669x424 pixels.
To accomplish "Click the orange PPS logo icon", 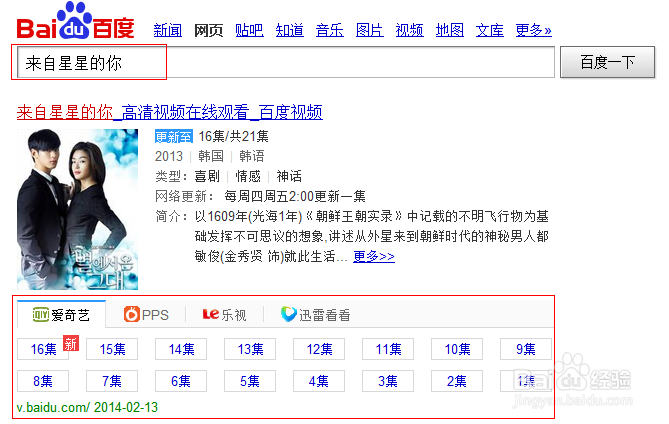I will (x=131, y=314).
